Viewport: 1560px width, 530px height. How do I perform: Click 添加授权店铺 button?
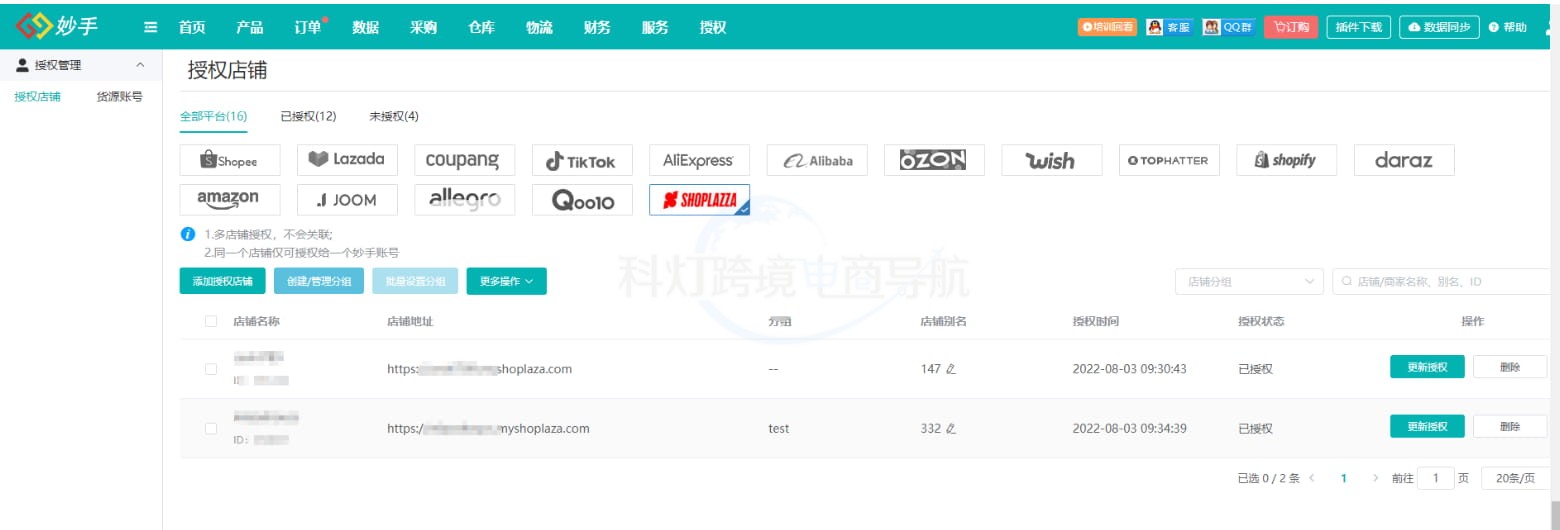(x=223, y=282)
